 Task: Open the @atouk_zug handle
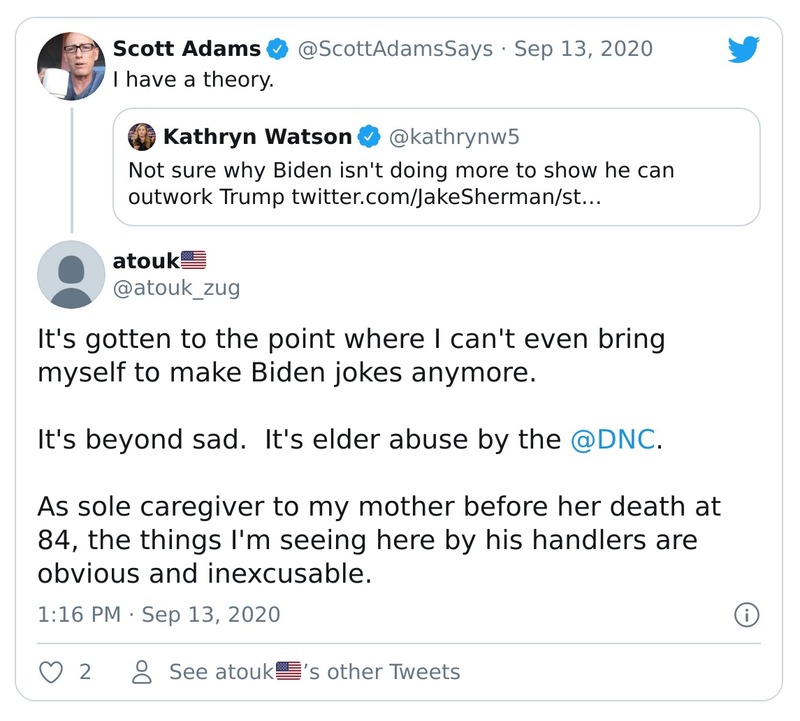click(178, 288)
